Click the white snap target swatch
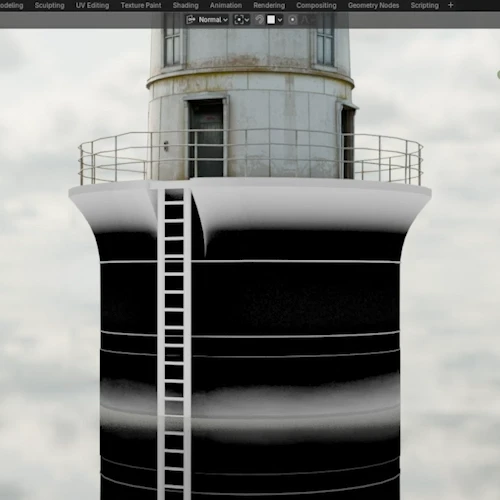Screen dimensions: 500x500 (271, 20)
